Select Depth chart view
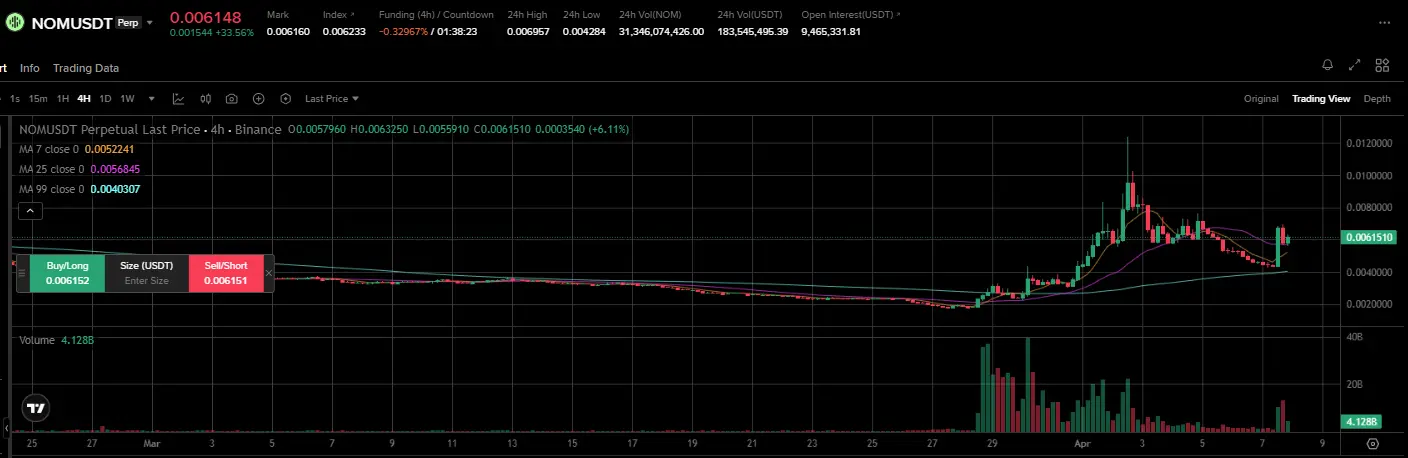1408x458 pixels. (1377, 99)
